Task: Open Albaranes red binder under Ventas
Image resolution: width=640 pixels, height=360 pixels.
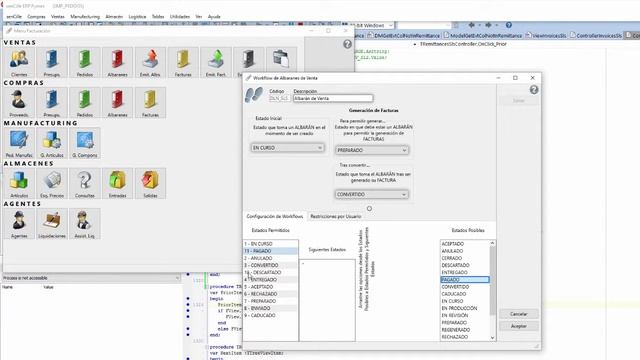Action: 118,62
